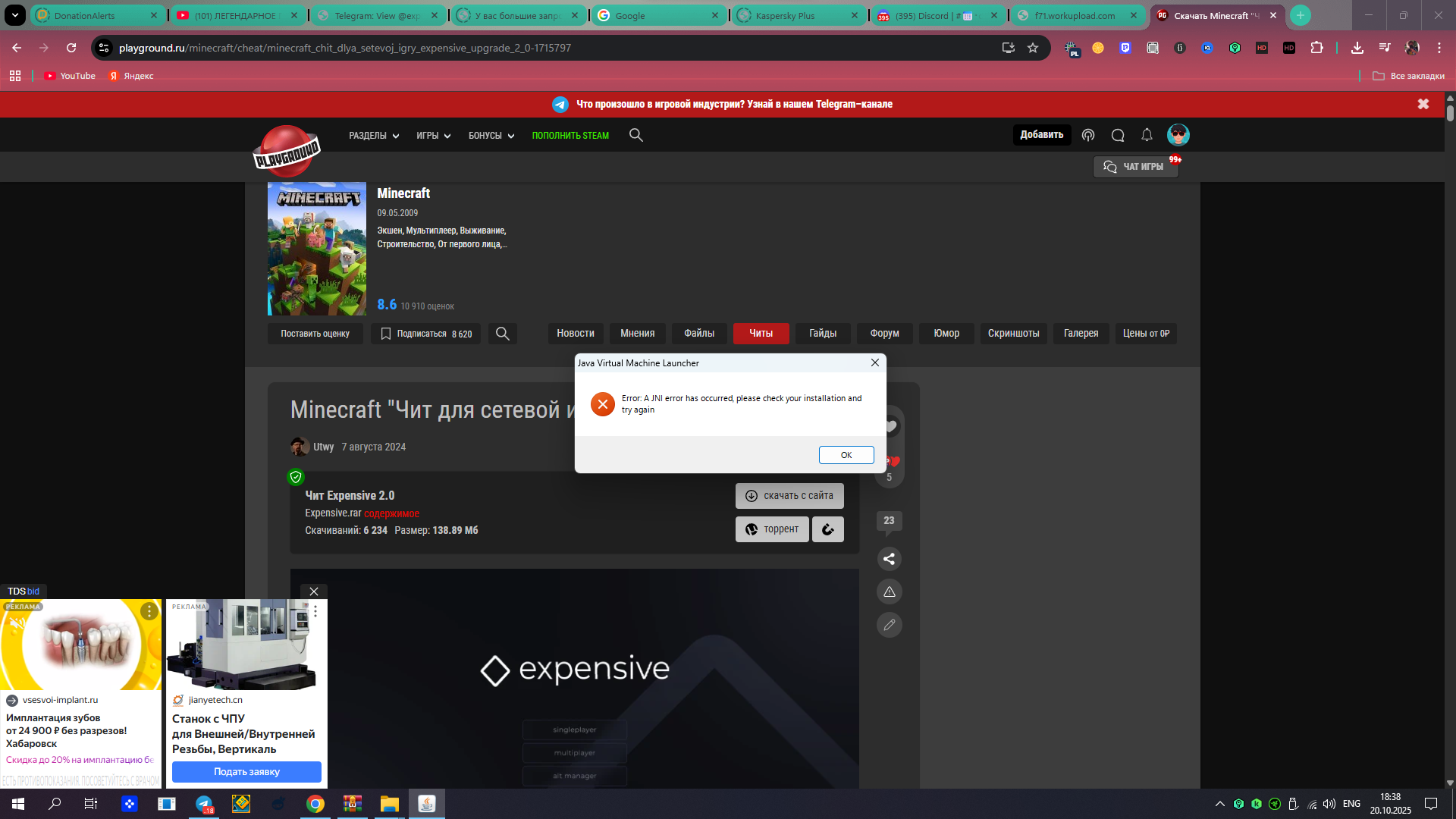Expand the ИГРЫ dropdown menu
Screen dimensions: 1456x819
click(x=433, y=136)
